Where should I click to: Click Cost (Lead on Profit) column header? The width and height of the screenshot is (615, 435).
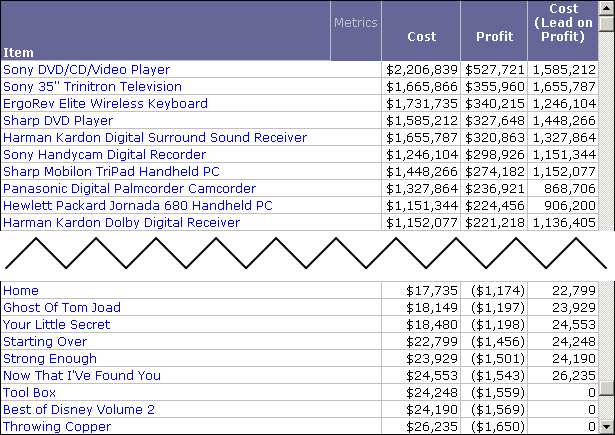pos(564,23)
